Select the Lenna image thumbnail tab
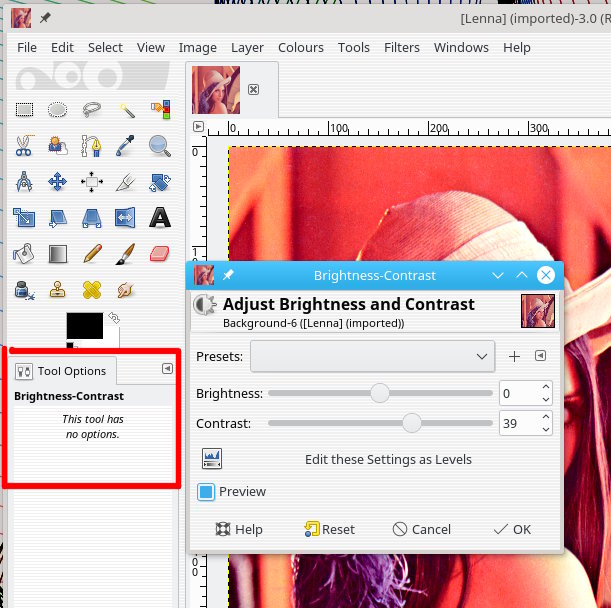Viewport: 611px width, 608px height. pyautogui.click(x=216, y=90)
